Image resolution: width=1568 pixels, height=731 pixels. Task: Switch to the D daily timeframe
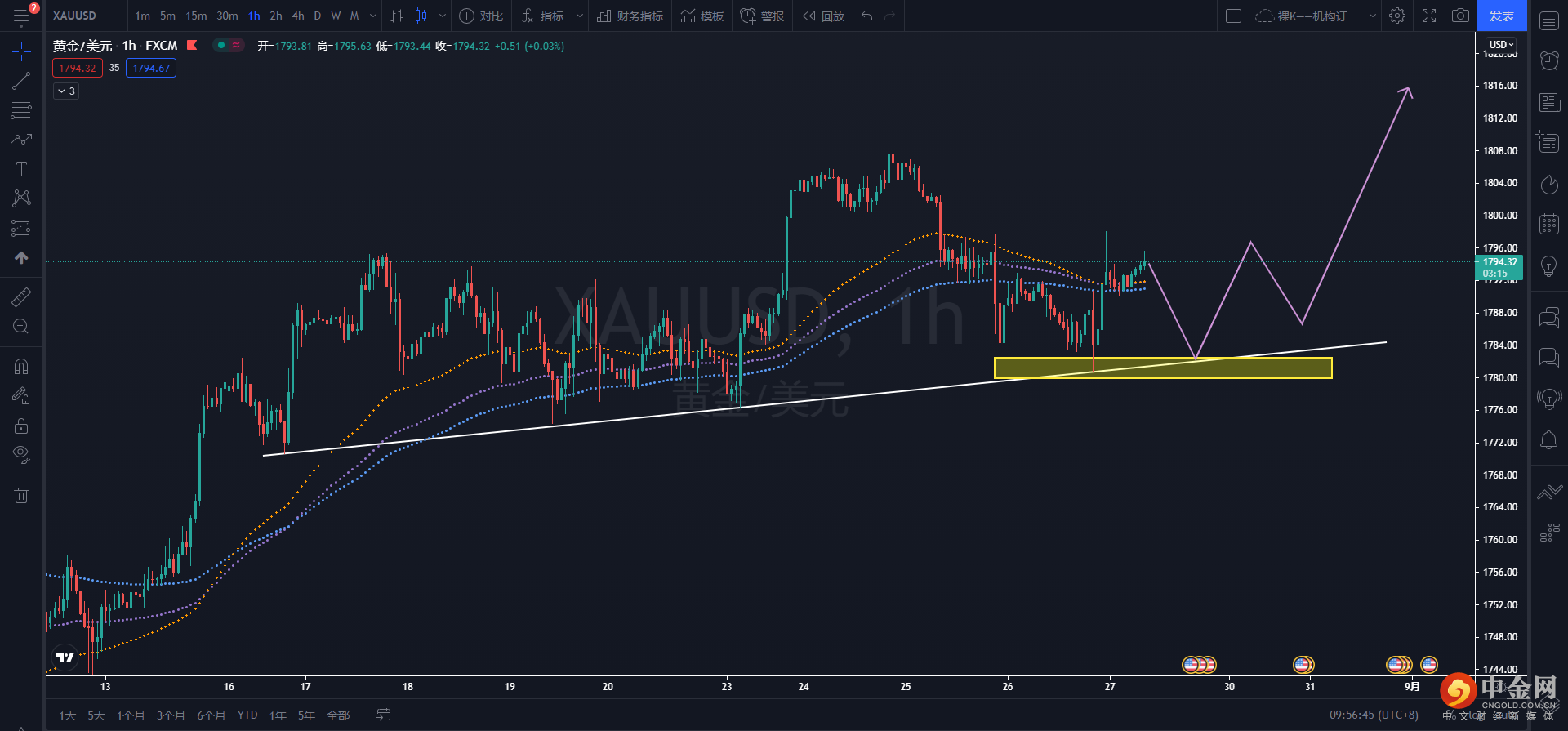point(318,16)
